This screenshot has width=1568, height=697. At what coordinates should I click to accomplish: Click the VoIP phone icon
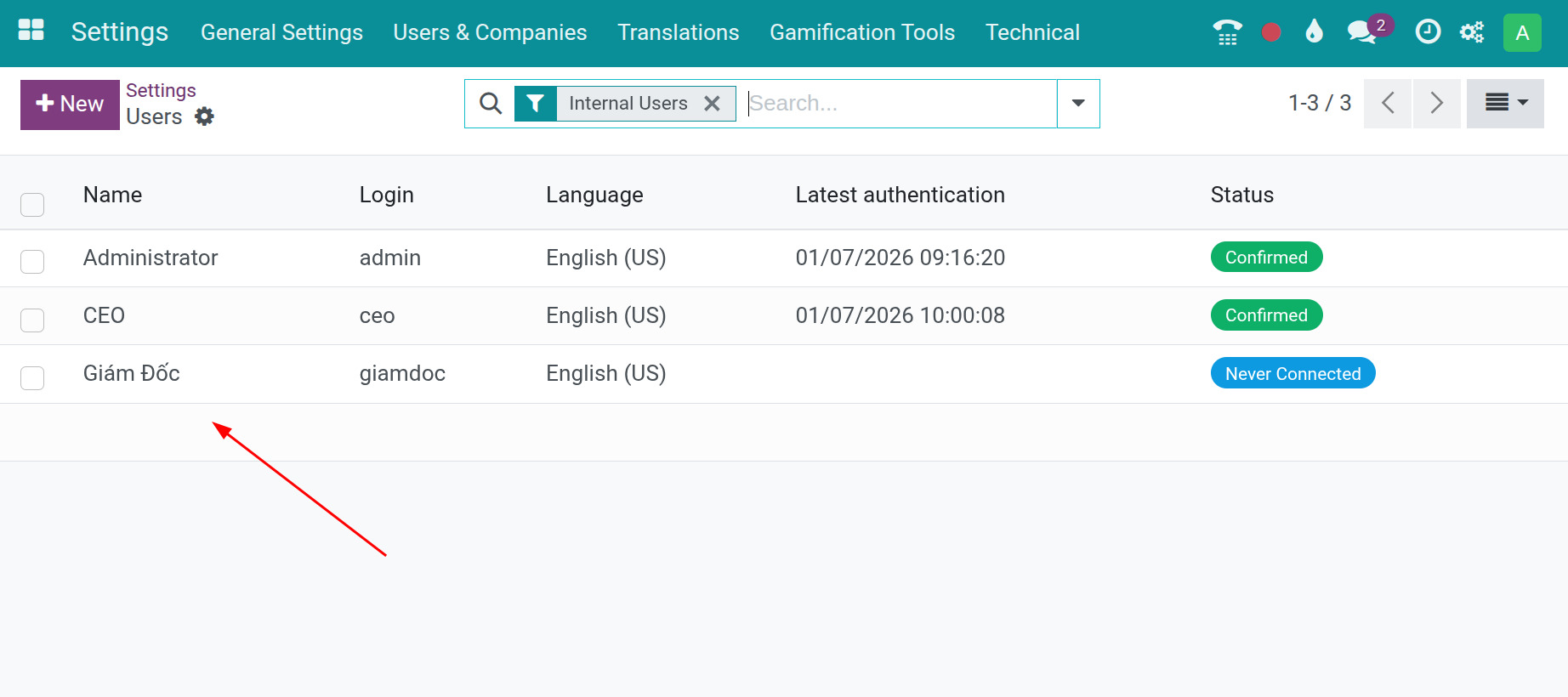tap(1227, 32)
